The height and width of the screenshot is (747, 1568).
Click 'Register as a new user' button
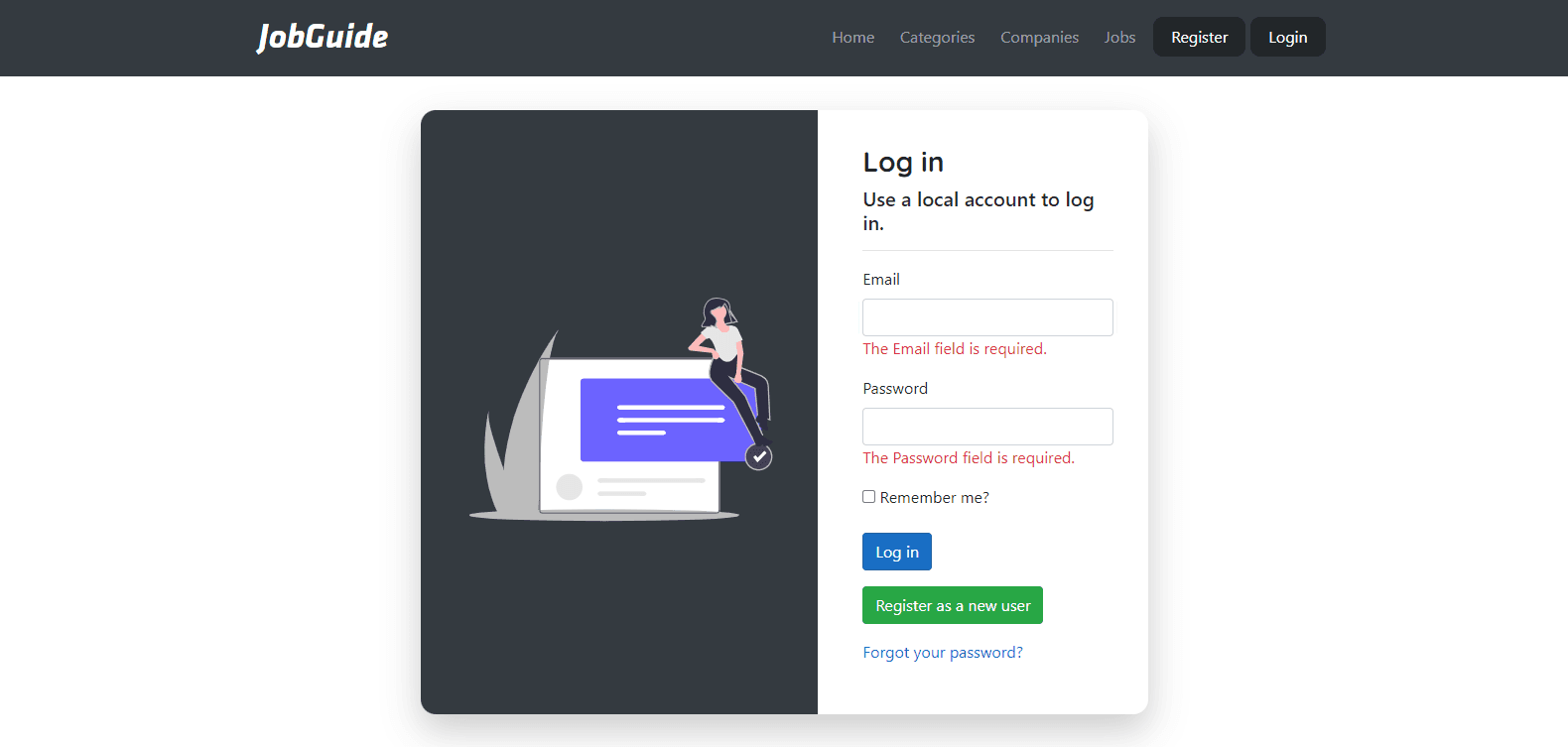953,605
